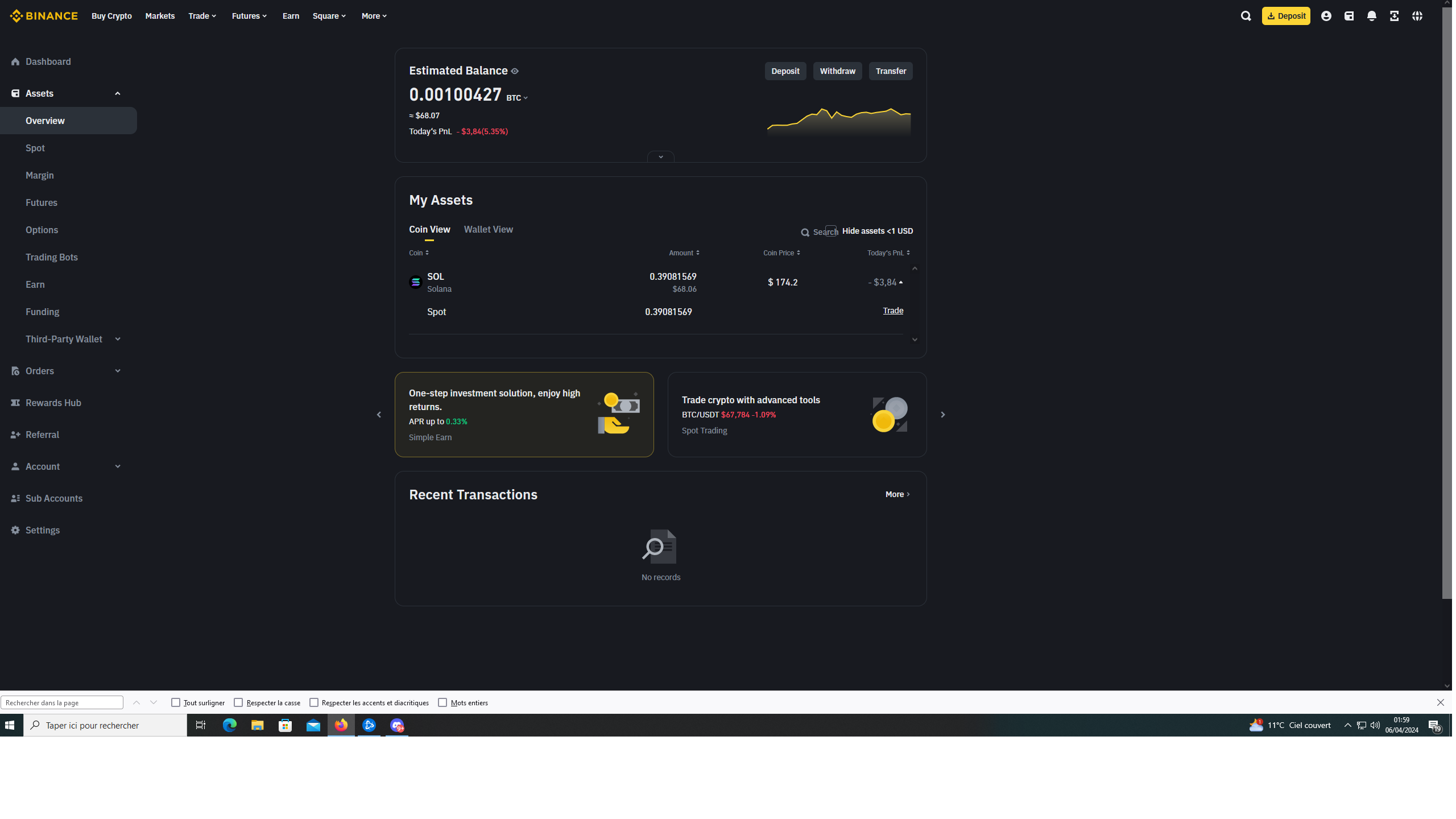Expand Estimated Balance card details chevron
Image resolution: width=1456 pixels, height=819 pixels.
661,156
